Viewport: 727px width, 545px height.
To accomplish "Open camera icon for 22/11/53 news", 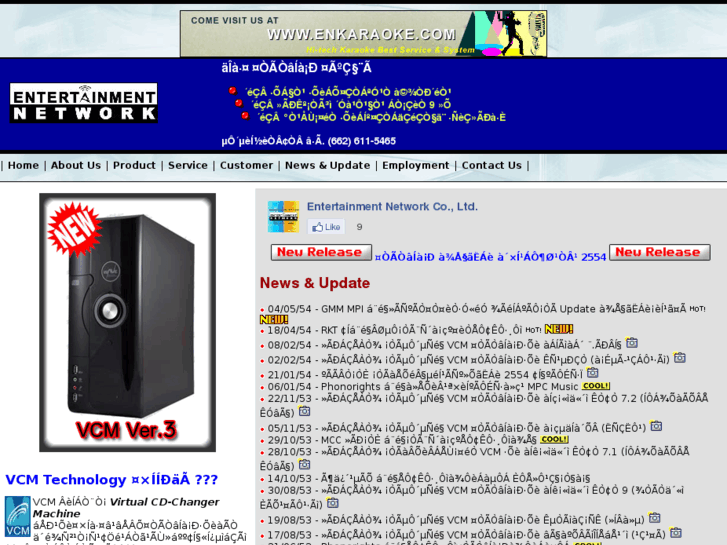I will tap(304, 411).
